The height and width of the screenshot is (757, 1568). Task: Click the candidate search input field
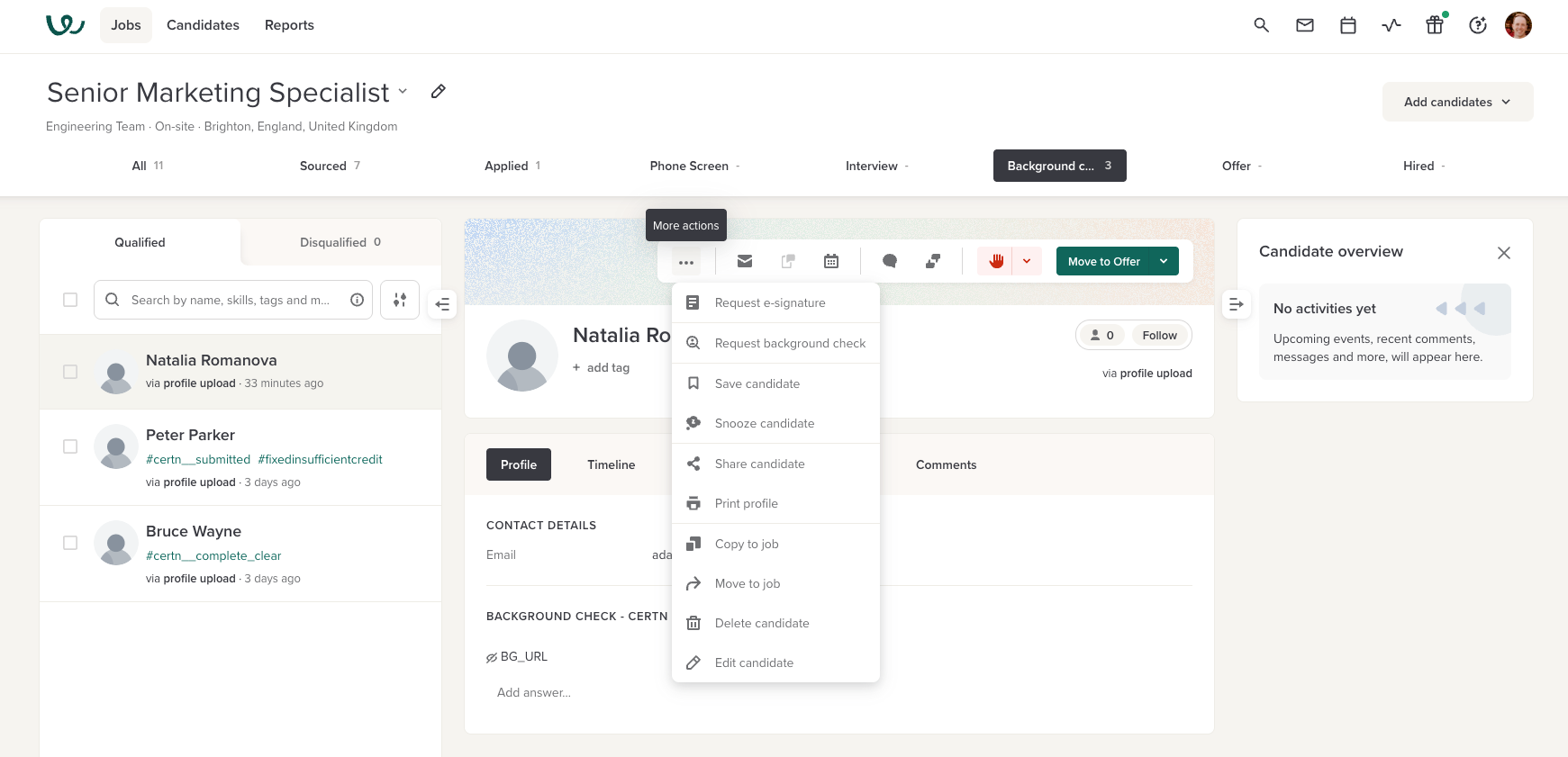point(231,300)
